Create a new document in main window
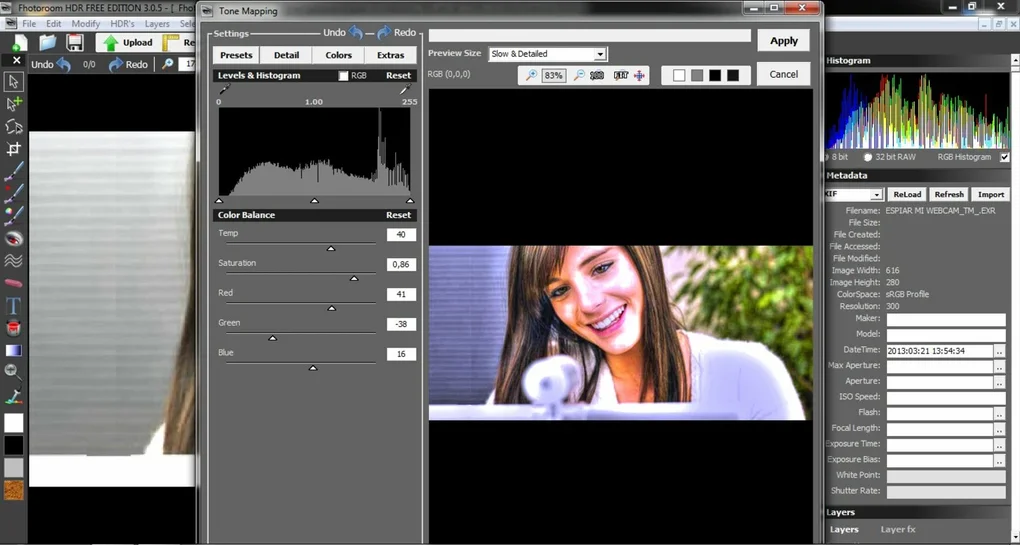This screenshot has width=1020, height=545. [20, 42]
